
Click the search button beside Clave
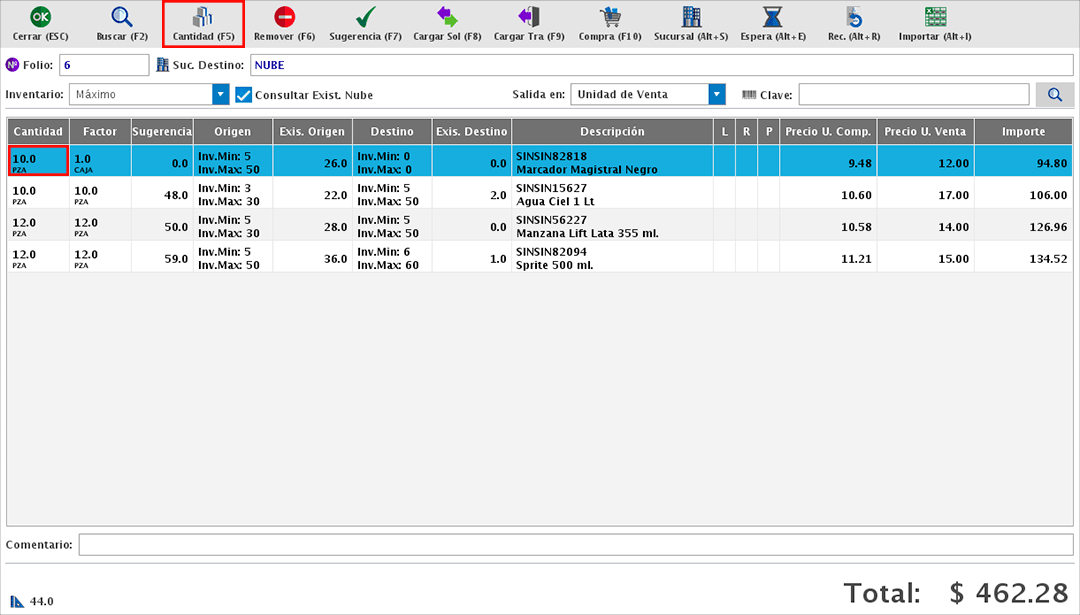coord(1055,95)
